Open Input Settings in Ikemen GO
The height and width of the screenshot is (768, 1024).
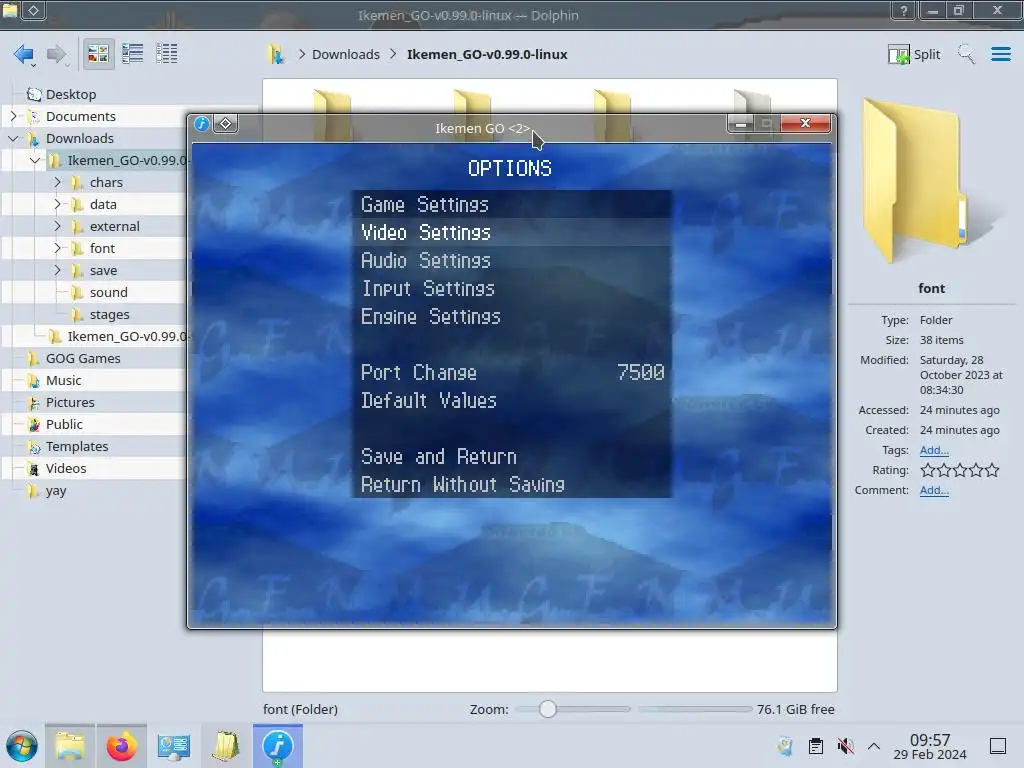click(512, 289)
